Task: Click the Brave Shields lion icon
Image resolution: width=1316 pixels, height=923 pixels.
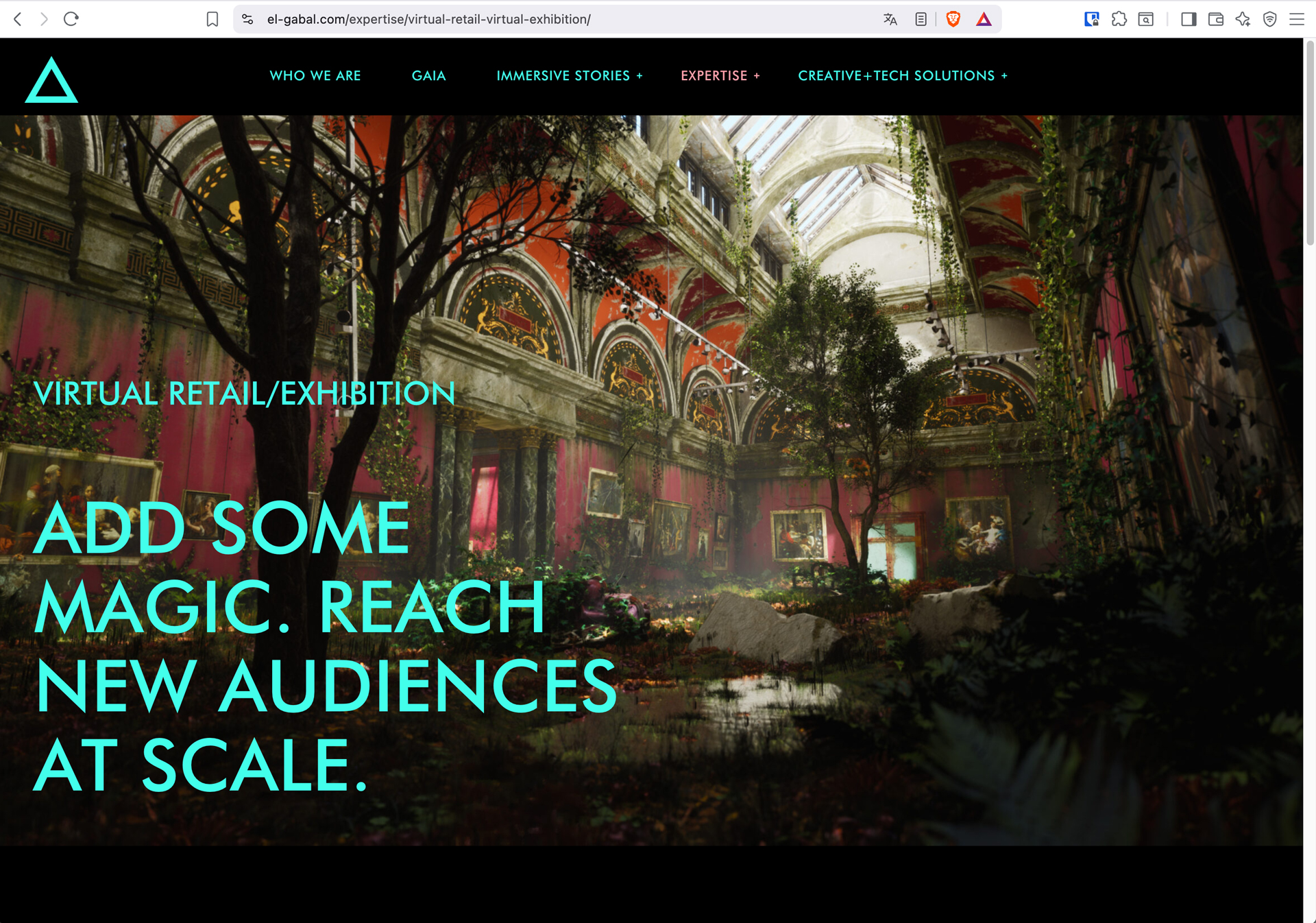Action: (x=953, y=19)
